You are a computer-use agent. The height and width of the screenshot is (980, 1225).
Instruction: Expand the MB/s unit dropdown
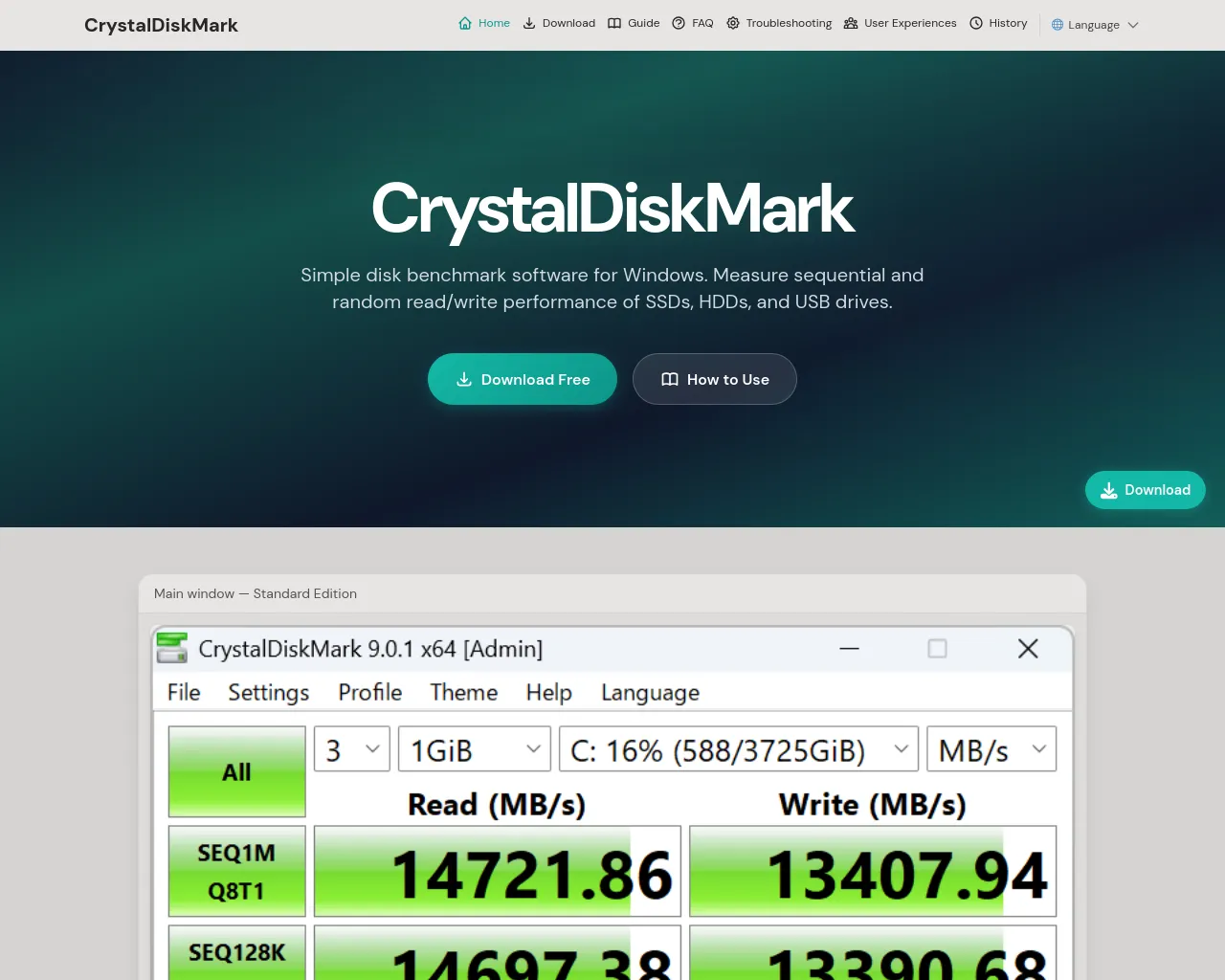pyautogui.click(x=991, y=749)
